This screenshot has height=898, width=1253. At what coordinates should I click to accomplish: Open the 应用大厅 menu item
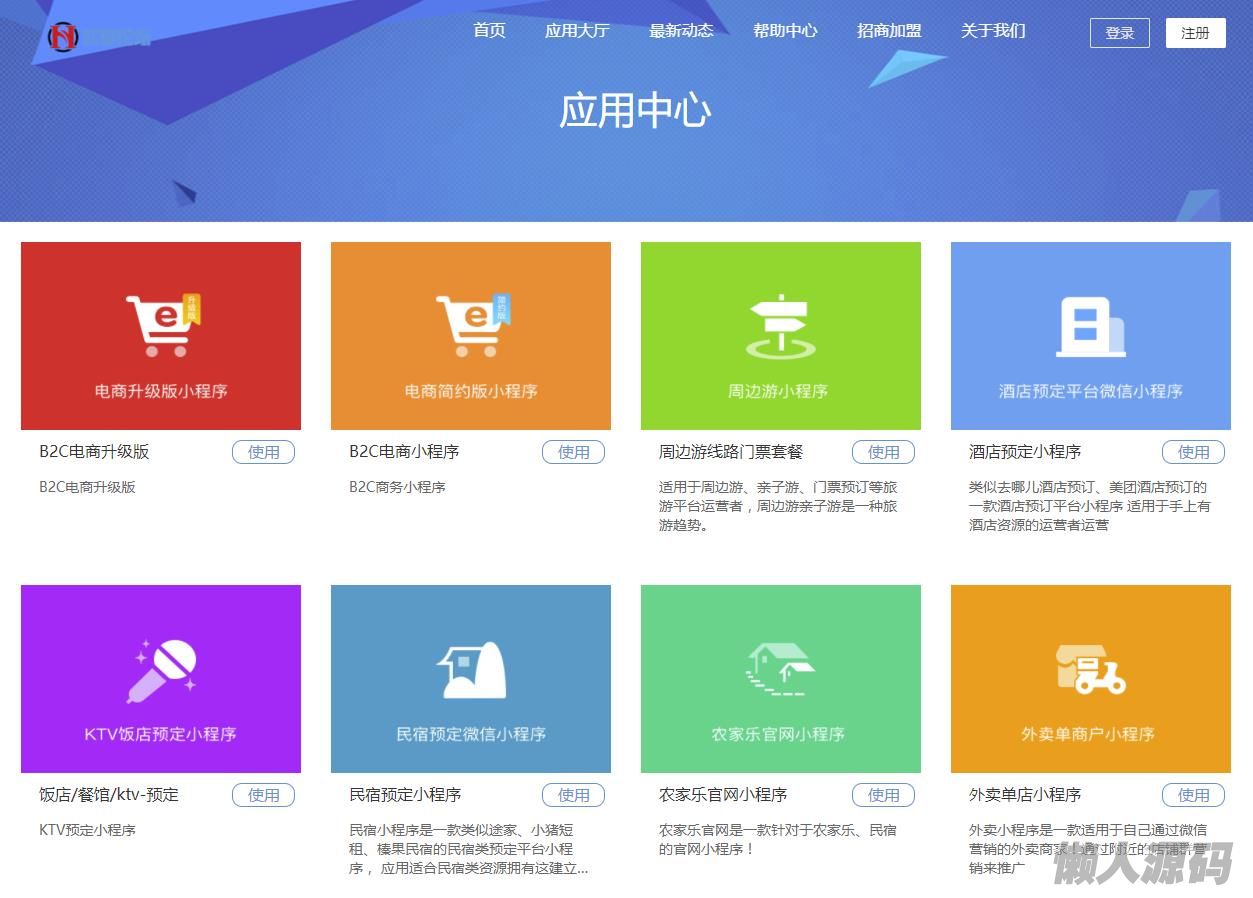point(577,31)
